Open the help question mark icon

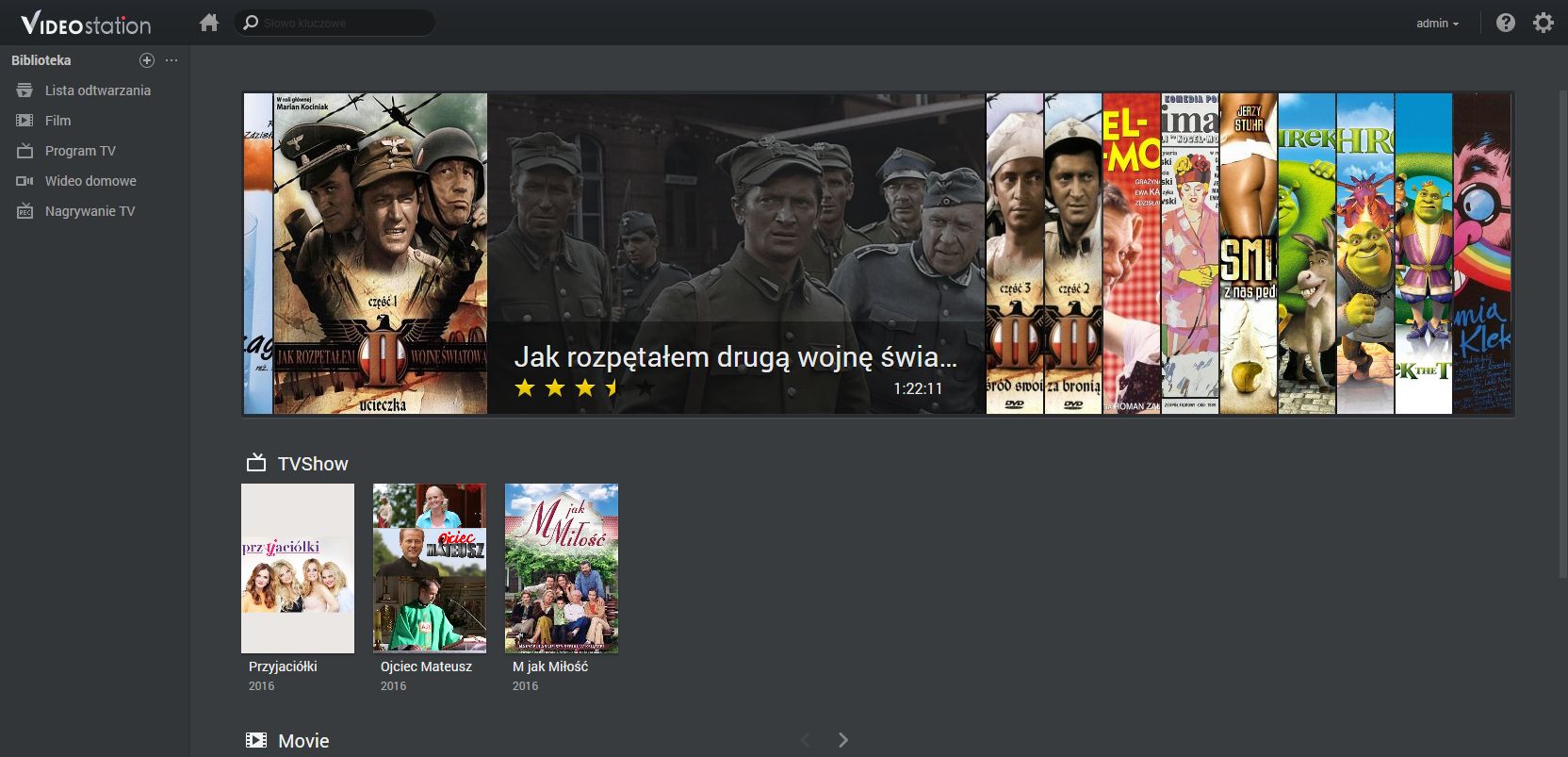pos(1506,23)
